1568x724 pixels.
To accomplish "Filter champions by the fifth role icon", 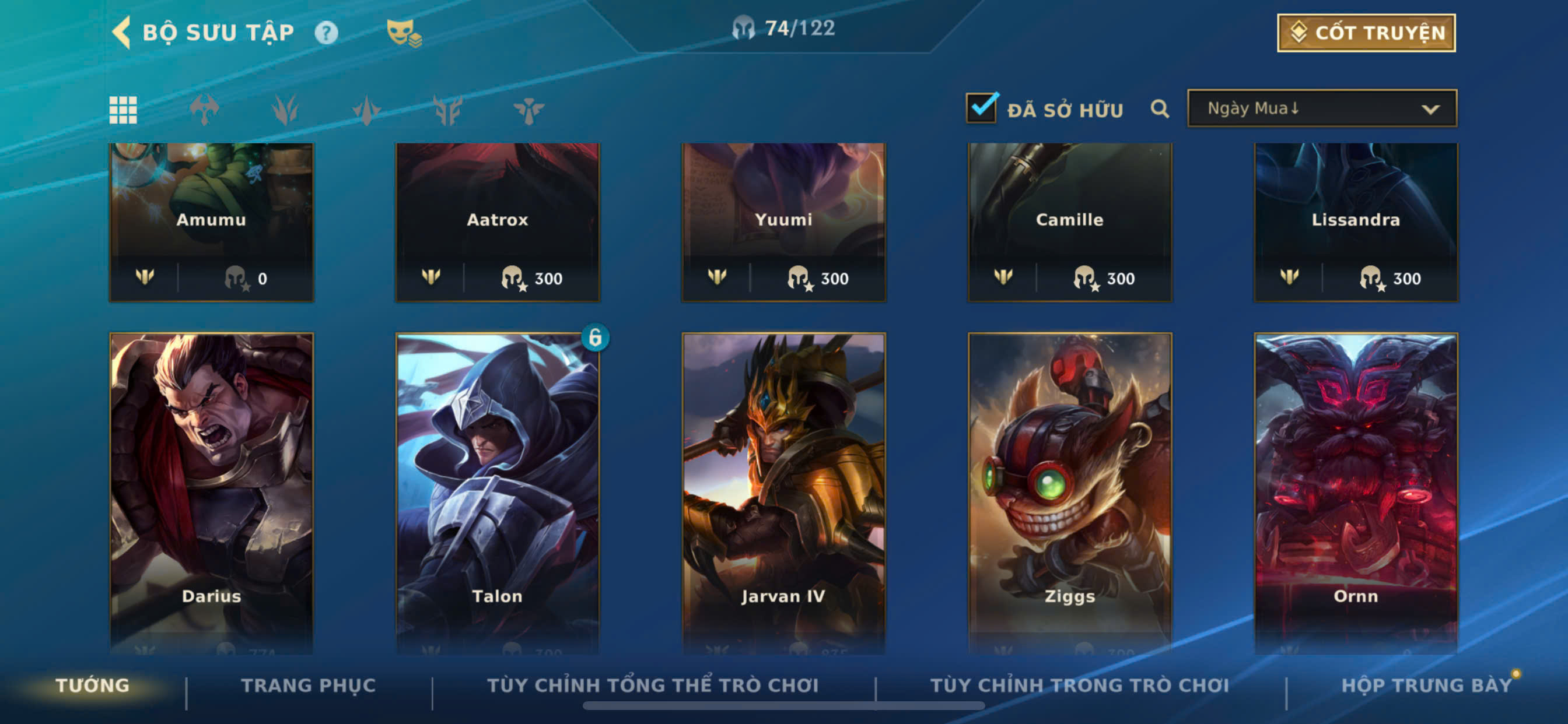I will (x=528, y=110).
